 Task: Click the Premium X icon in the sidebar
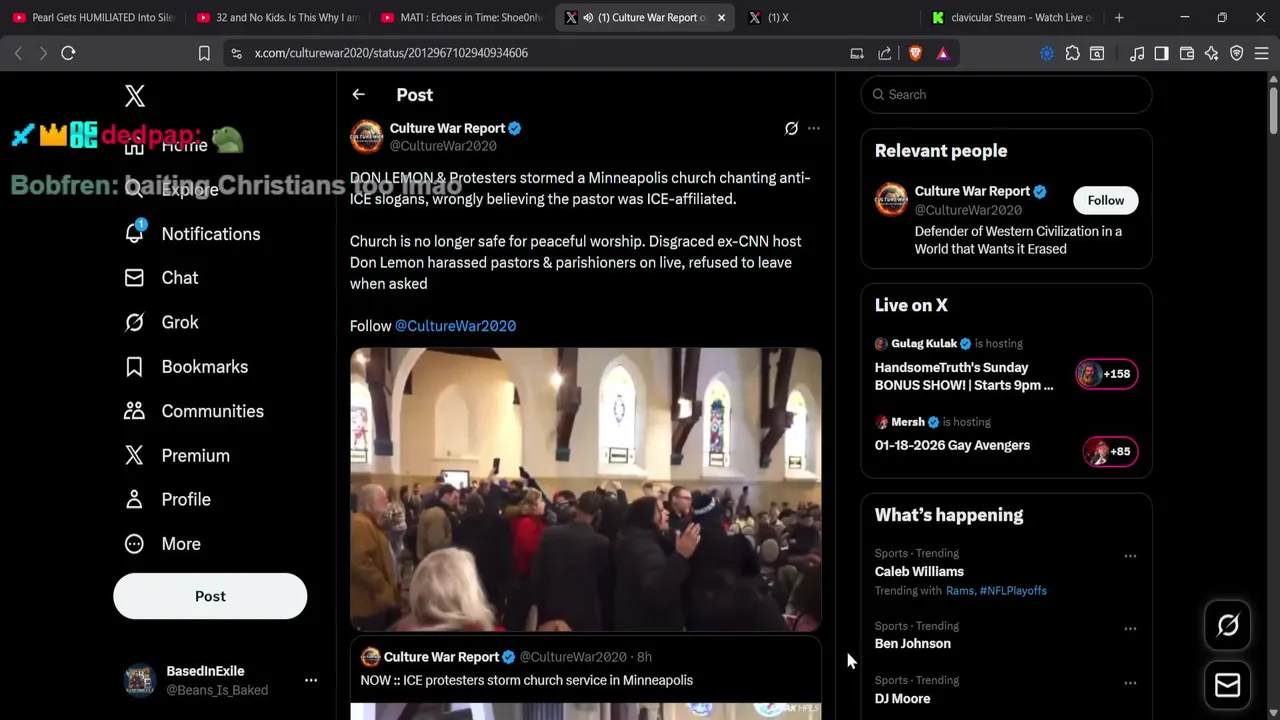pyautogui.click(x=134, y=455)
